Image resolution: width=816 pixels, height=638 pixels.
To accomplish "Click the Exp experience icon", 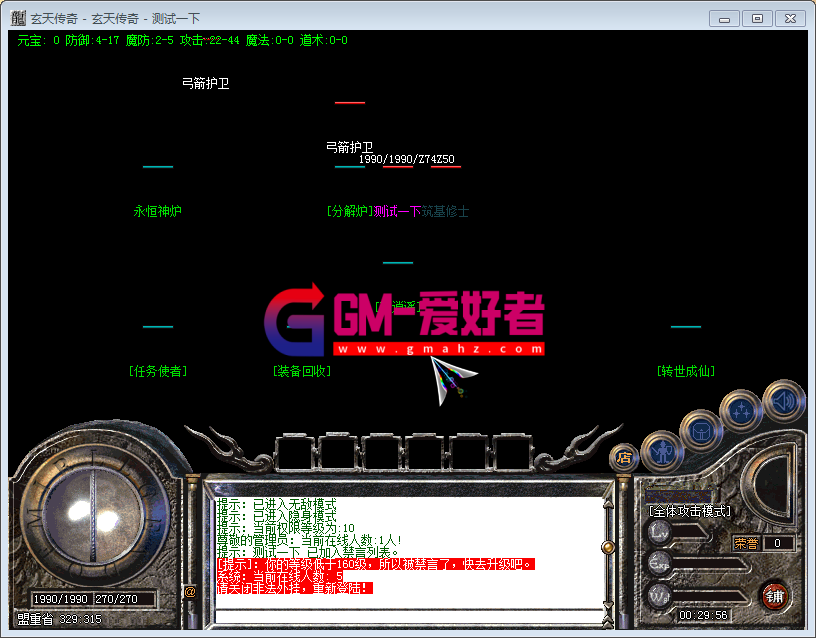I will 659,563.
